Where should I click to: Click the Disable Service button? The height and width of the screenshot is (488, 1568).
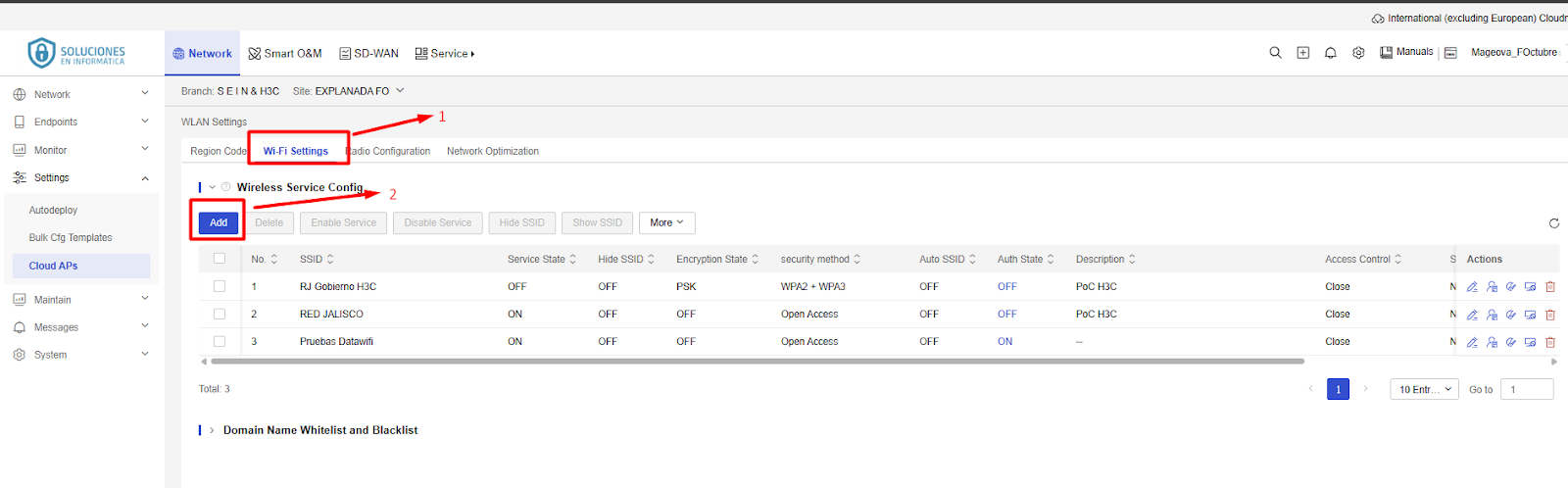(438, 223)
